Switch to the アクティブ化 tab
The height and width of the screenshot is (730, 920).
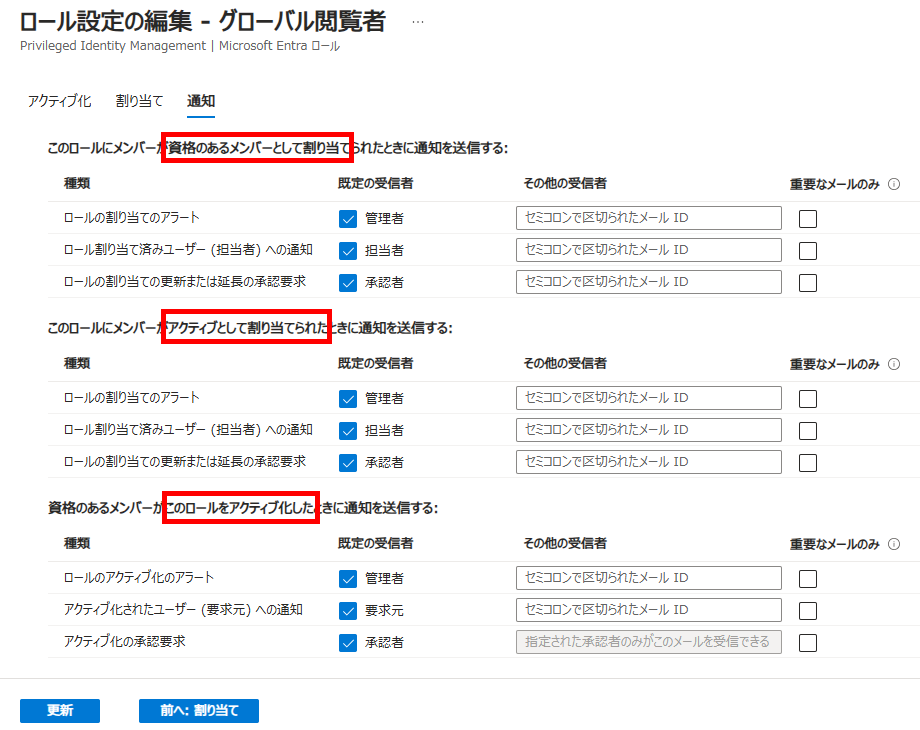[x=59, y=101]
